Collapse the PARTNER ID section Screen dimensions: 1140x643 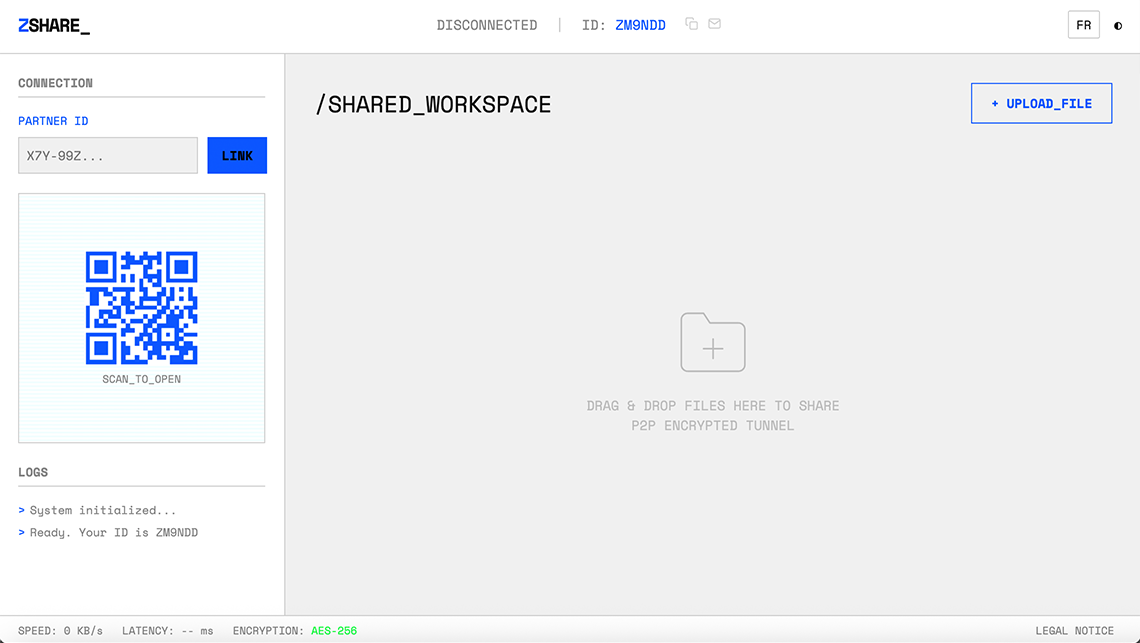(x=52, y=120)
